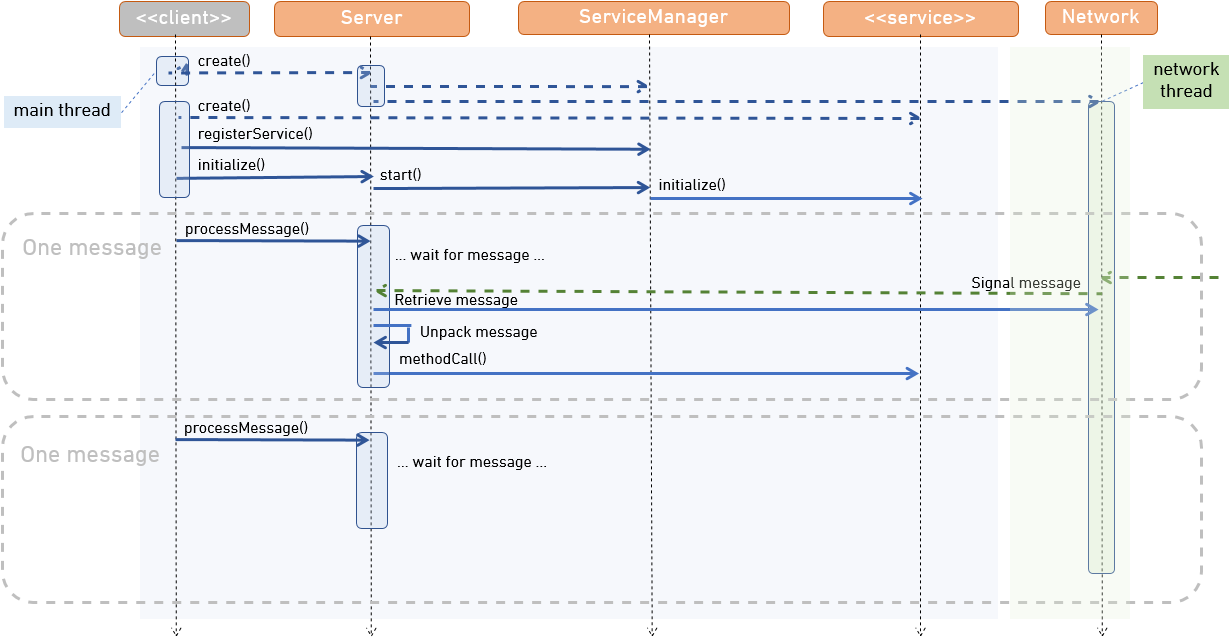Select the registerService() message arrow
This screenshot has width=1230, height=644.
pos(420,148)
